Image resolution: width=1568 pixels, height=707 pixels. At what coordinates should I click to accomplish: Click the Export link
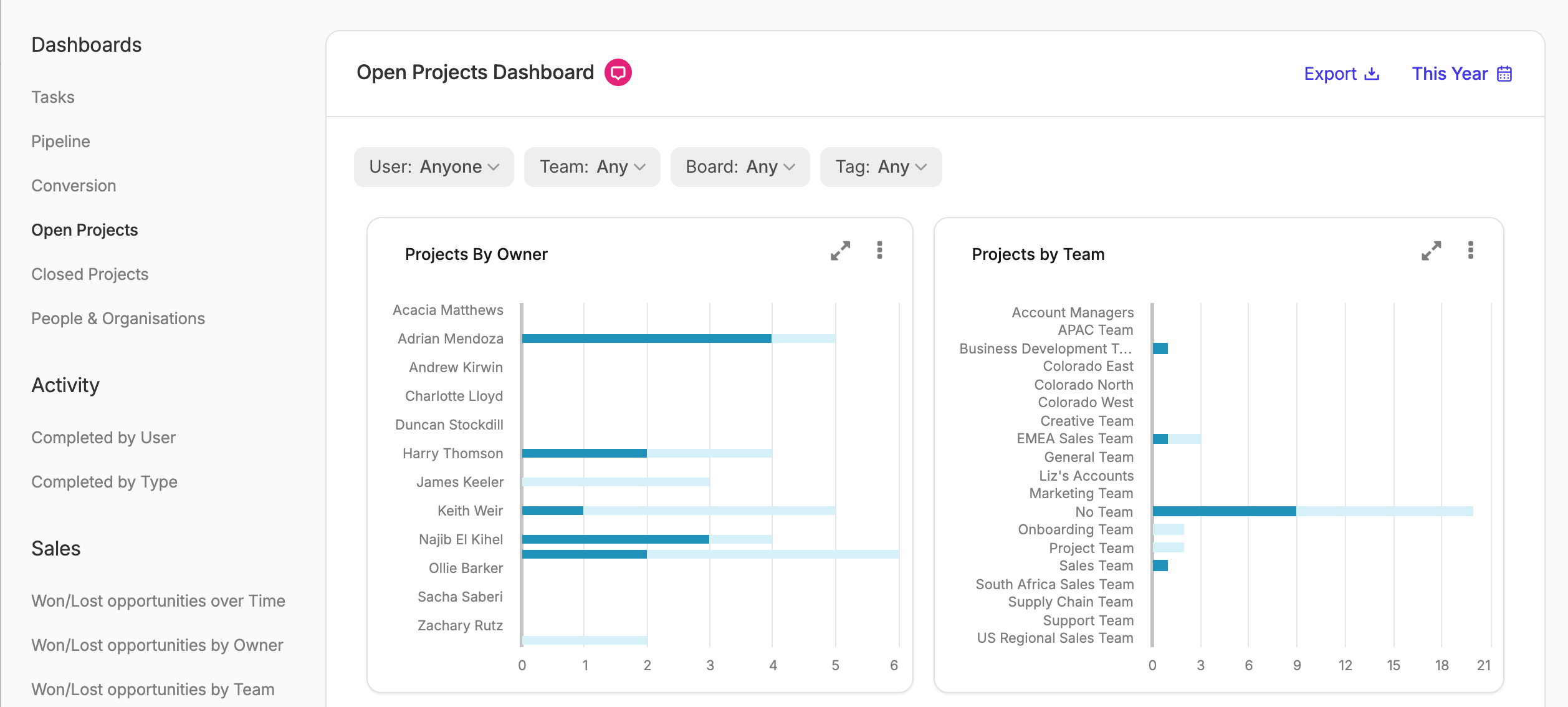click(1331, 74)
